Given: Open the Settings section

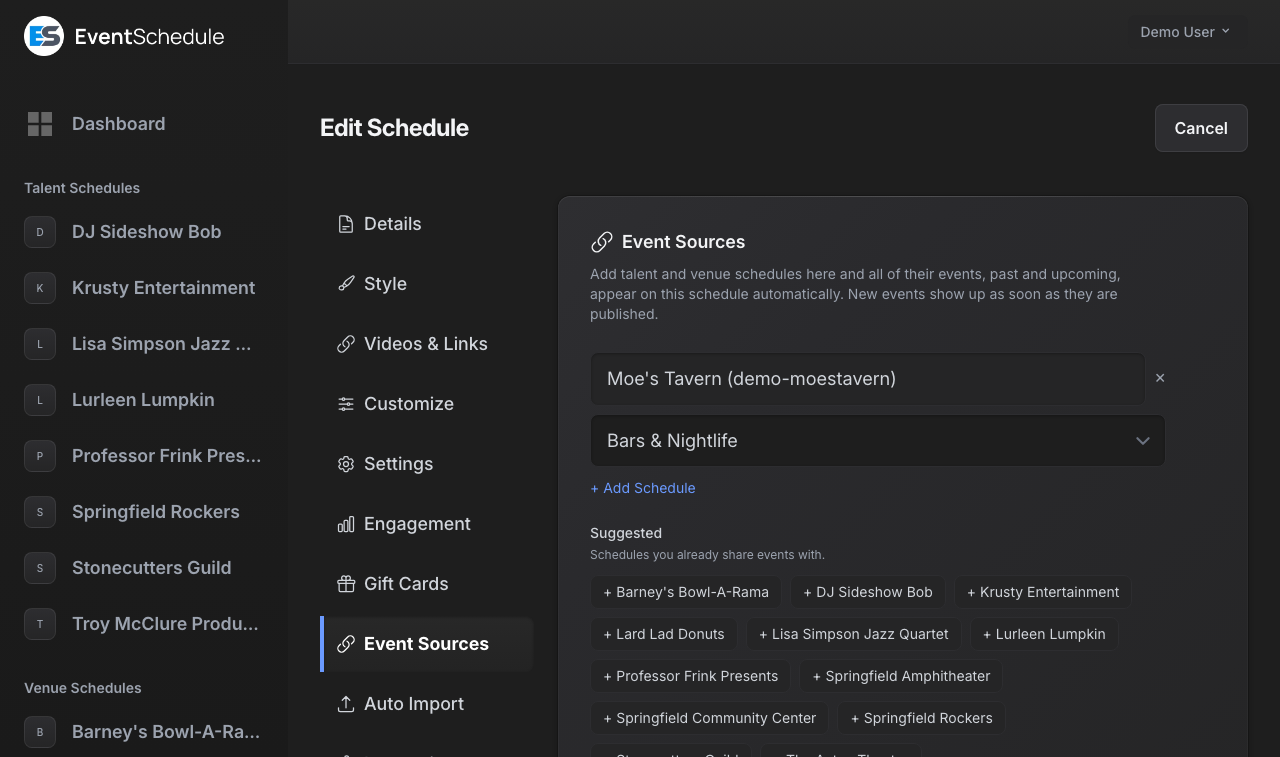Looking at the screenshot, I should point(427,464).
